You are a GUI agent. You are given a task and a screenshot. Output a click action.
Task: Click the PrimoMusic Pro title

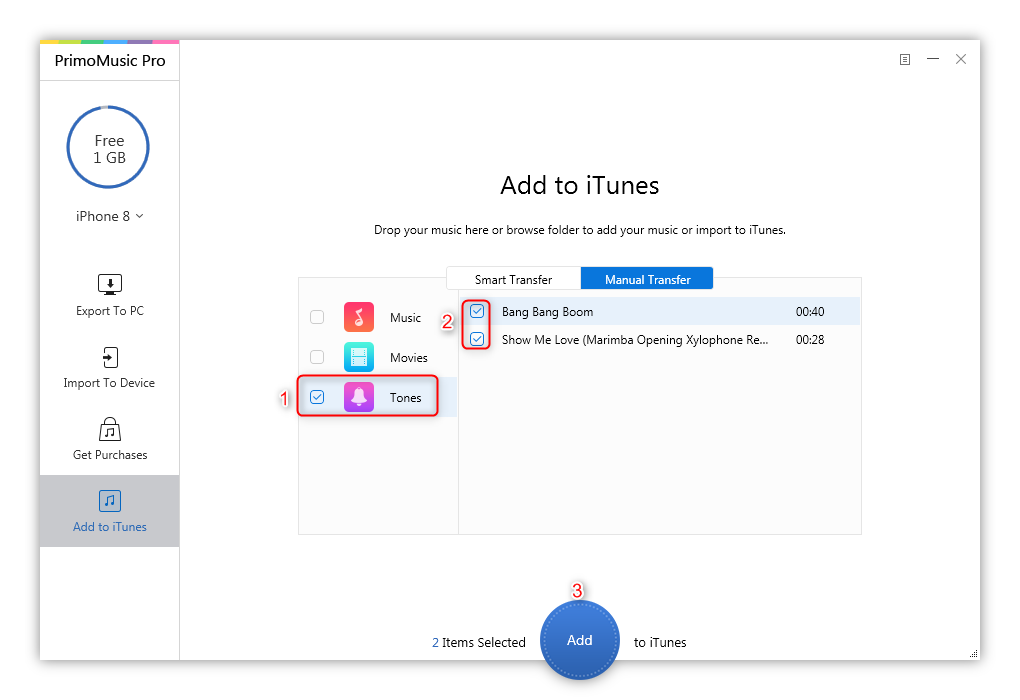[110, 61]
